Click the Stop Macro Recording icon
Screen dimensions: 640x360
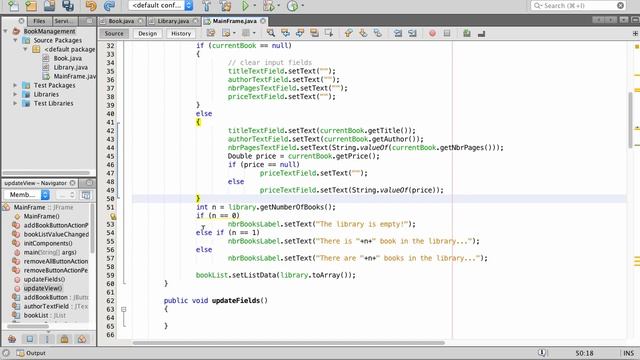[x=447, y=33]
